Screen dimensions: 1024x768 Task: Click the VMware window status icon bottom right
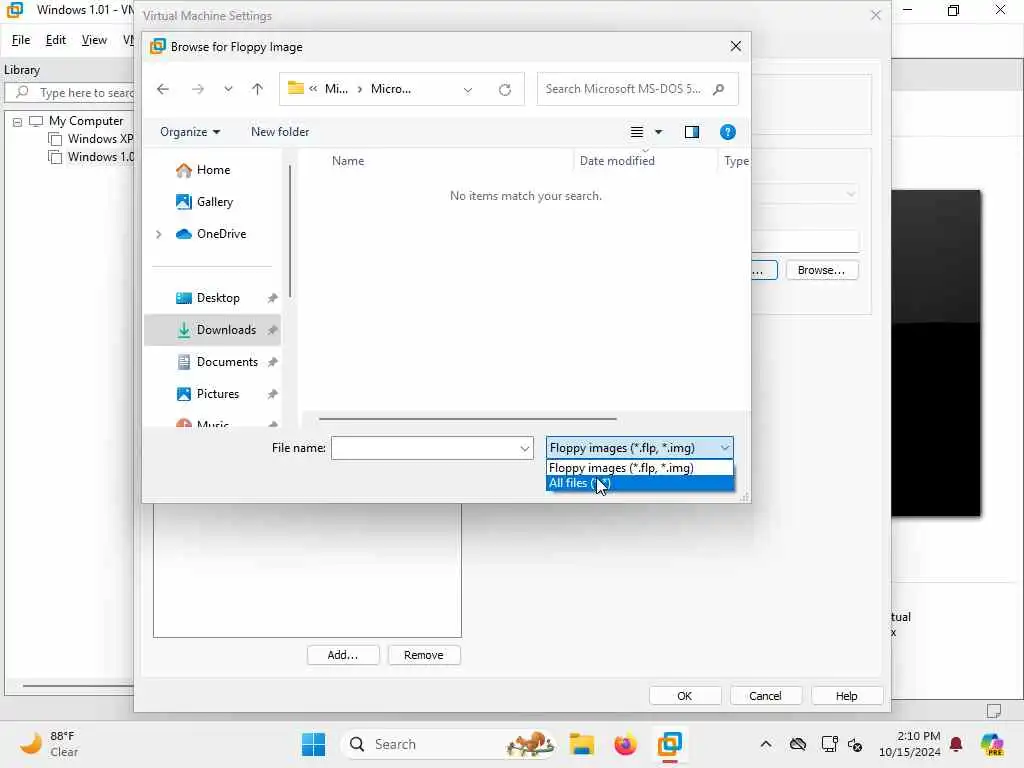(x=994, y=711)
